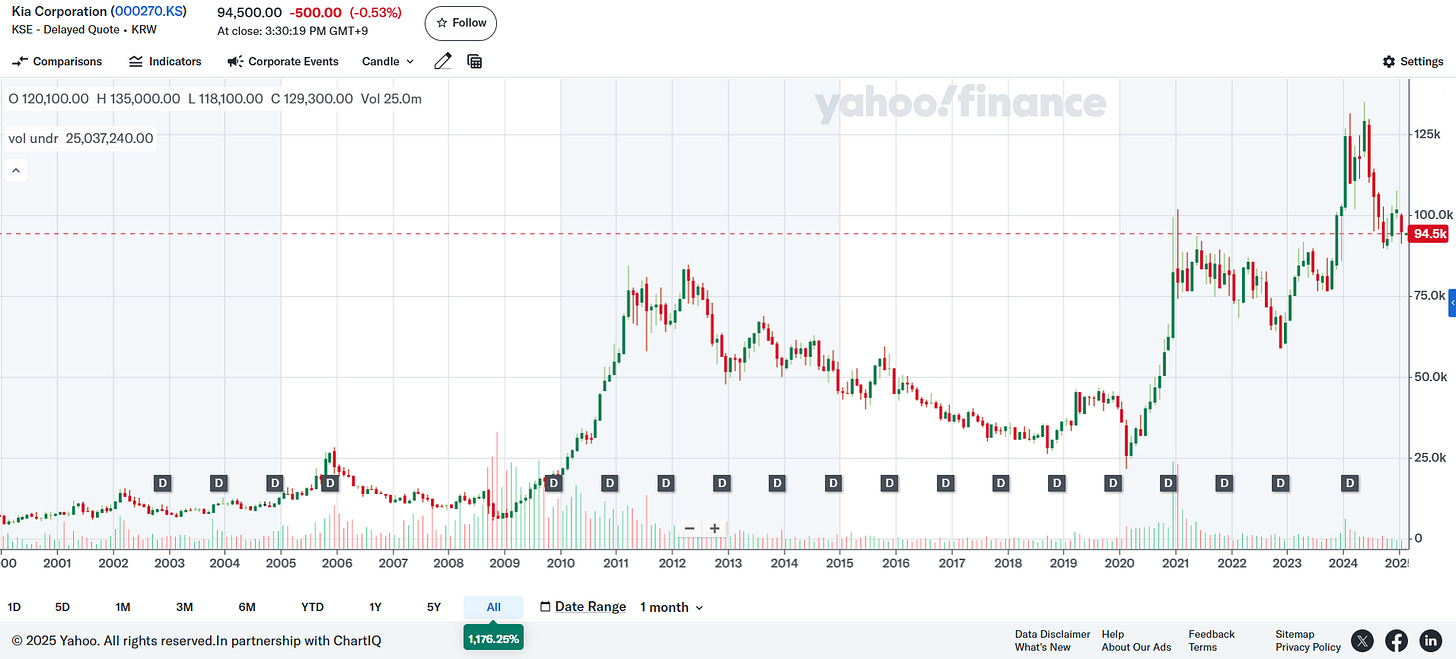Open the data table view icon
This screenshot has height=659, width=1456.
pyautogui.click(x=475, y=61)
